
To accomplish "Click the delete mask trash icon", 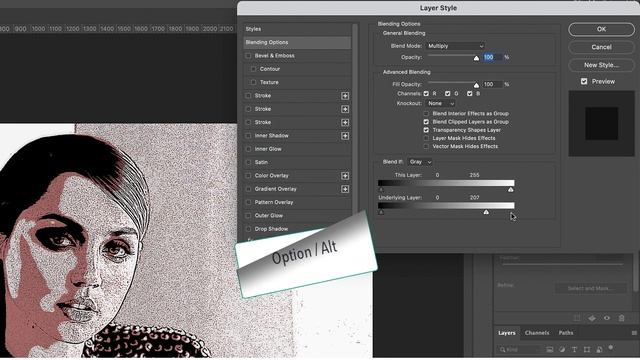I will pos(622,318).
